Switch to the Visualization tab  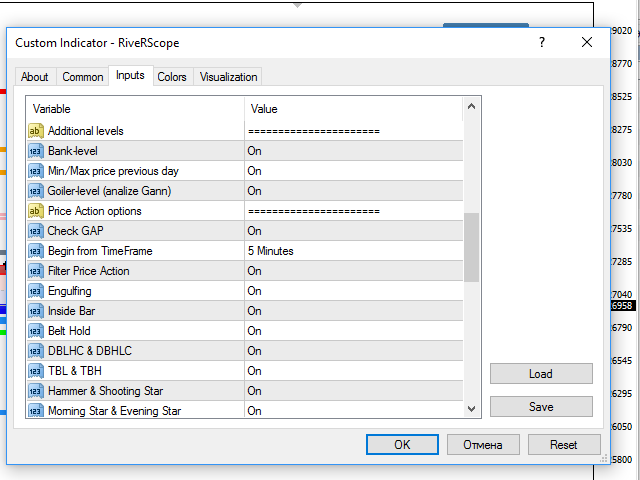[x=228, y=77]
